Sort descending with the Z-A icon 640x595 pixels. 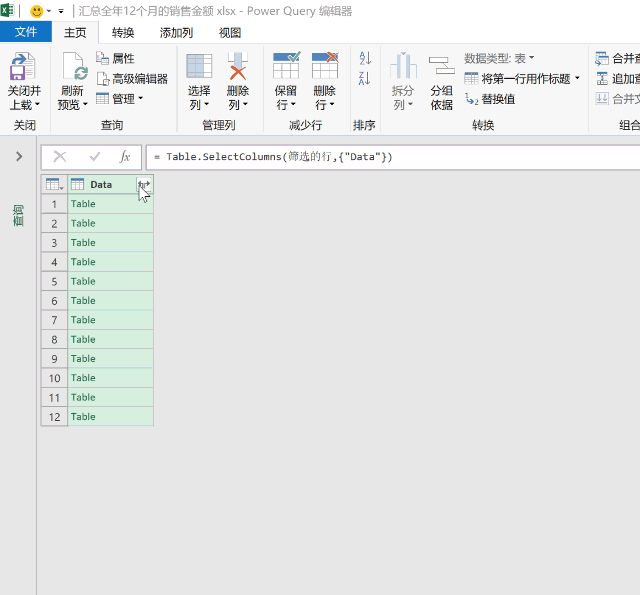coord(364,79)
